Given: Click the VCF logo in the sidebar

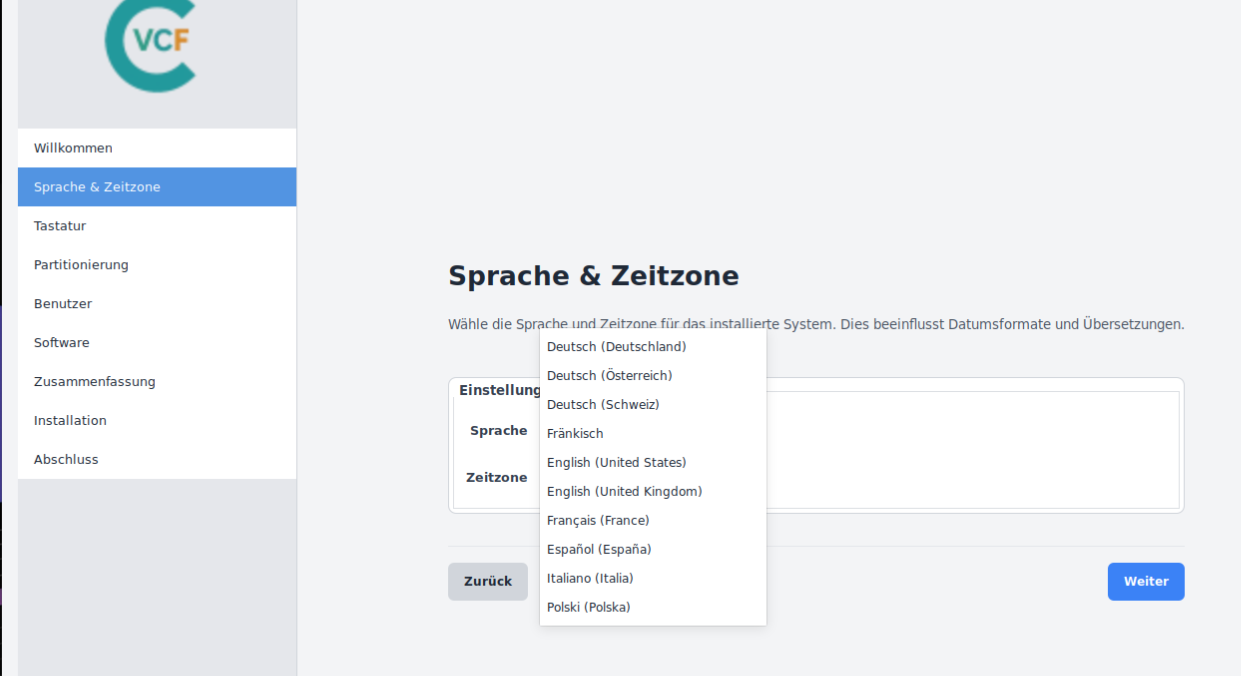Looking at the screenshot, I should point(150,45).
